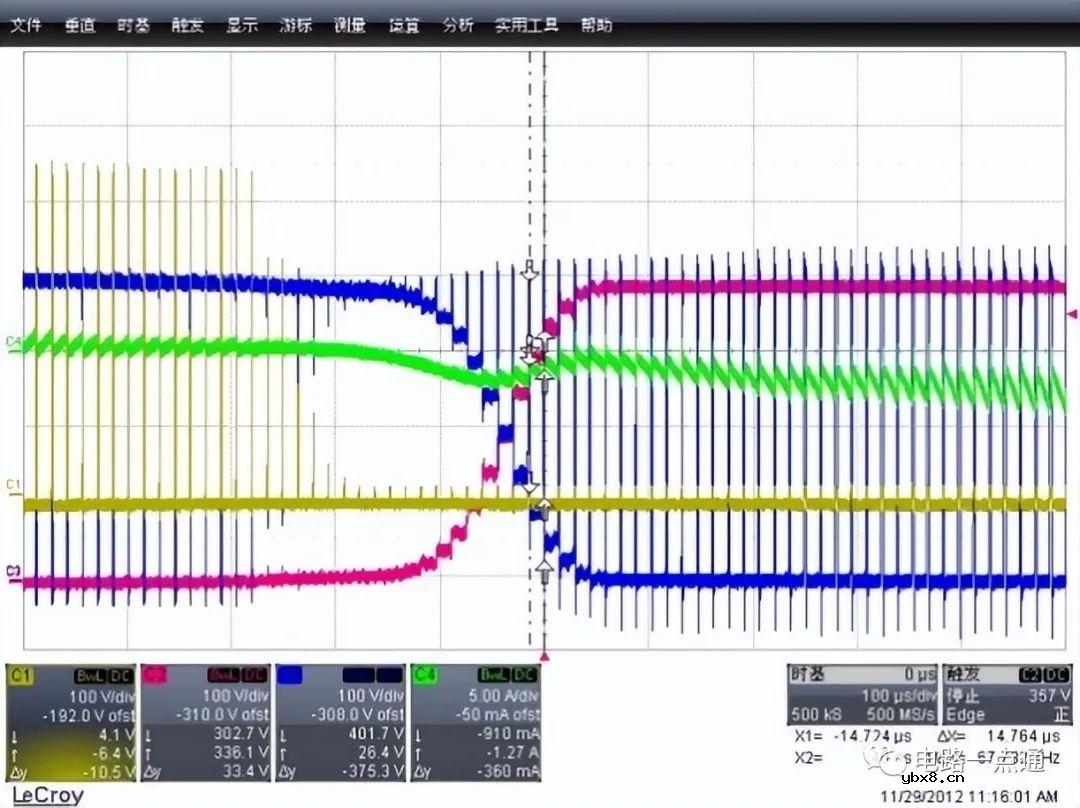Click the trigger position marker below the grid
Screen dimensions: 1080x808
[x=545, y=656]
